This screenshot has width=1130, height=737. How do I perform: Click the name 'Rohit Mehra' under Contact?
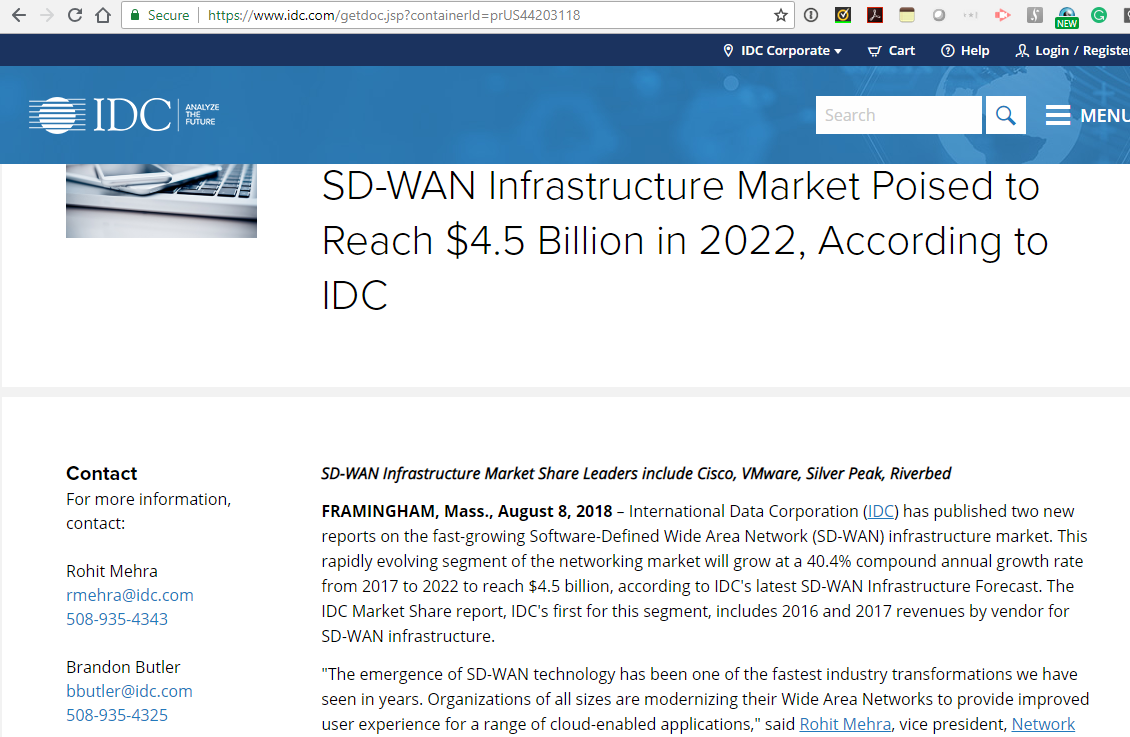coord(112,571)
